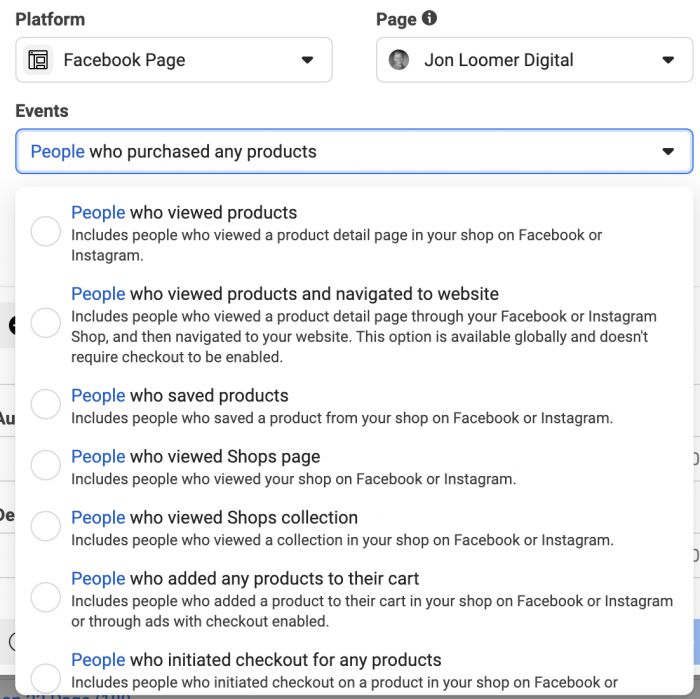
Task: Click the Jon Loomer Digital profile picture
Action: point(399,60)
